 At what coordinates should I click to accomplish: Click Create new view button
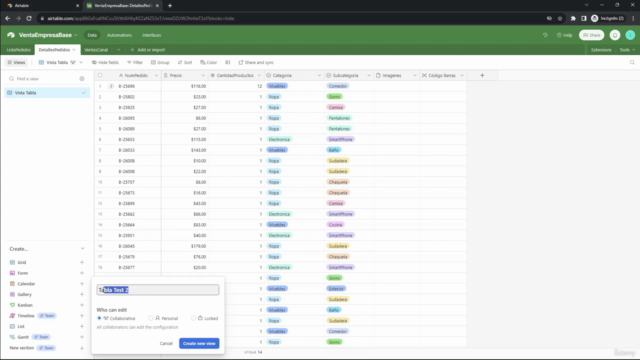pyautogui.click(x=199, y=343)
